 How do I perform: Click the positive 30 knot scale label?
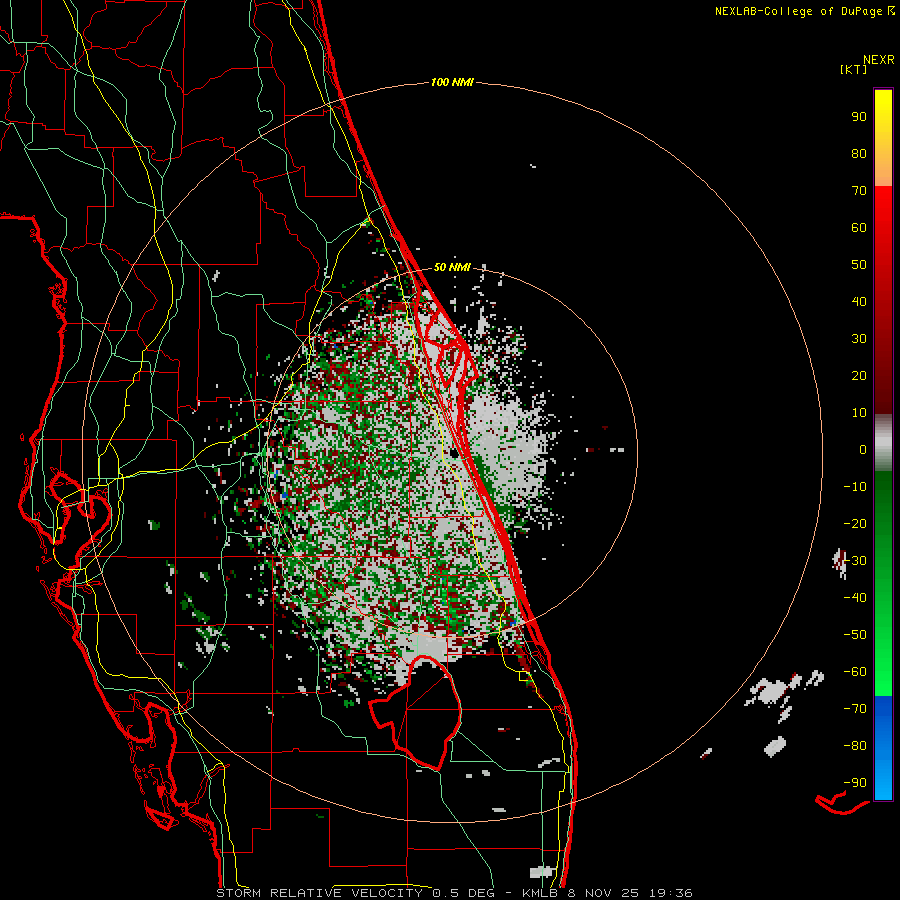click(859, 339)
